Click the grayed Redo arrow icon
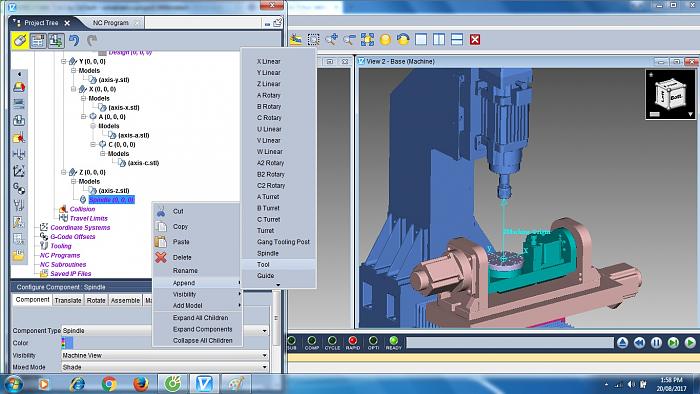The height and width of the screenshot is (394, 700). (x=92, y=41)
